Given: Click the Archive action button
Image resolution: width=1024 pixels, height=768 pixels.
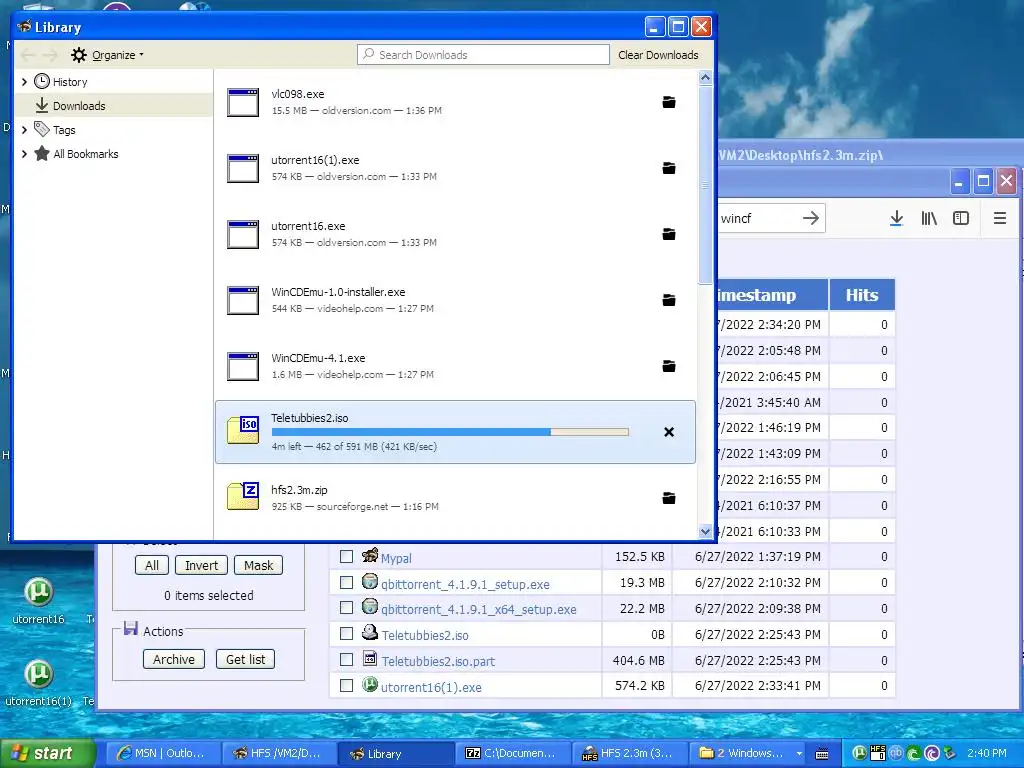Looking at the screenshot, I should [x=174, y=660].
